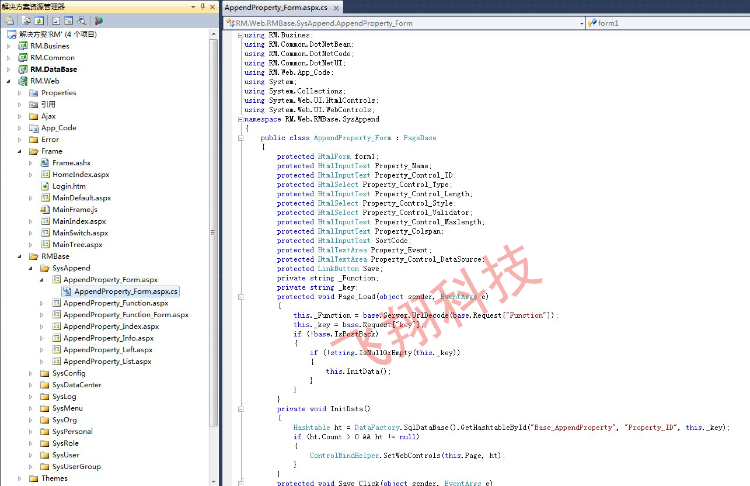750x486 pixels.
Task: Expand the RM.Busines project node
Action: (10, 46)
